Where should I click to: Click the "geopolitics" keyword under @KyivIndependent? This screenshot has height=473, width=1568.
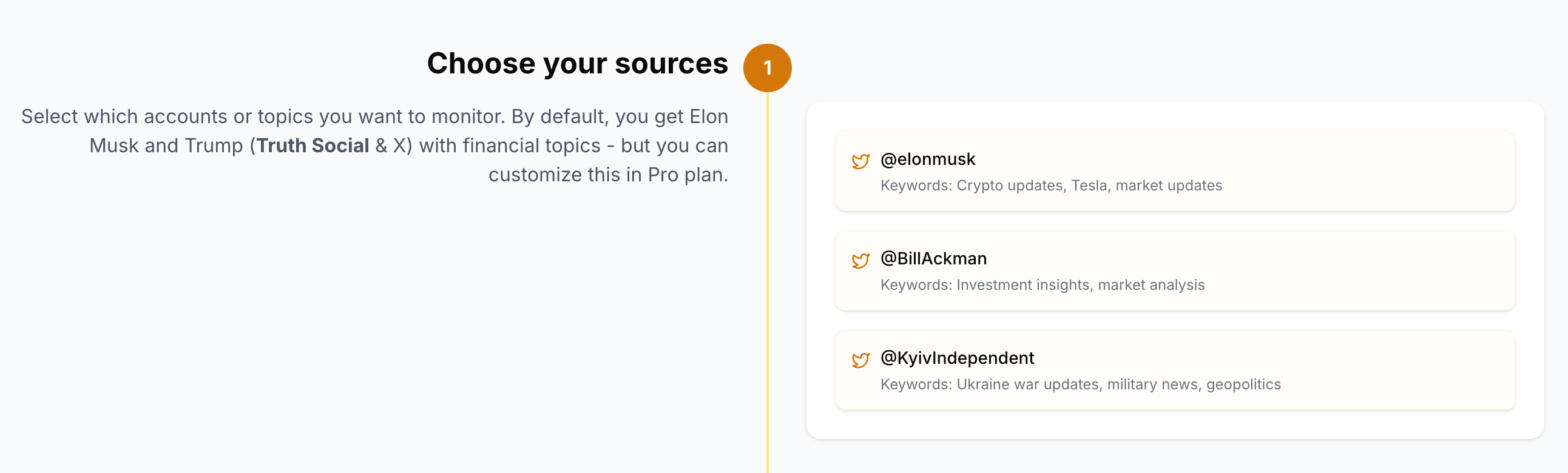click(1243, 384)
